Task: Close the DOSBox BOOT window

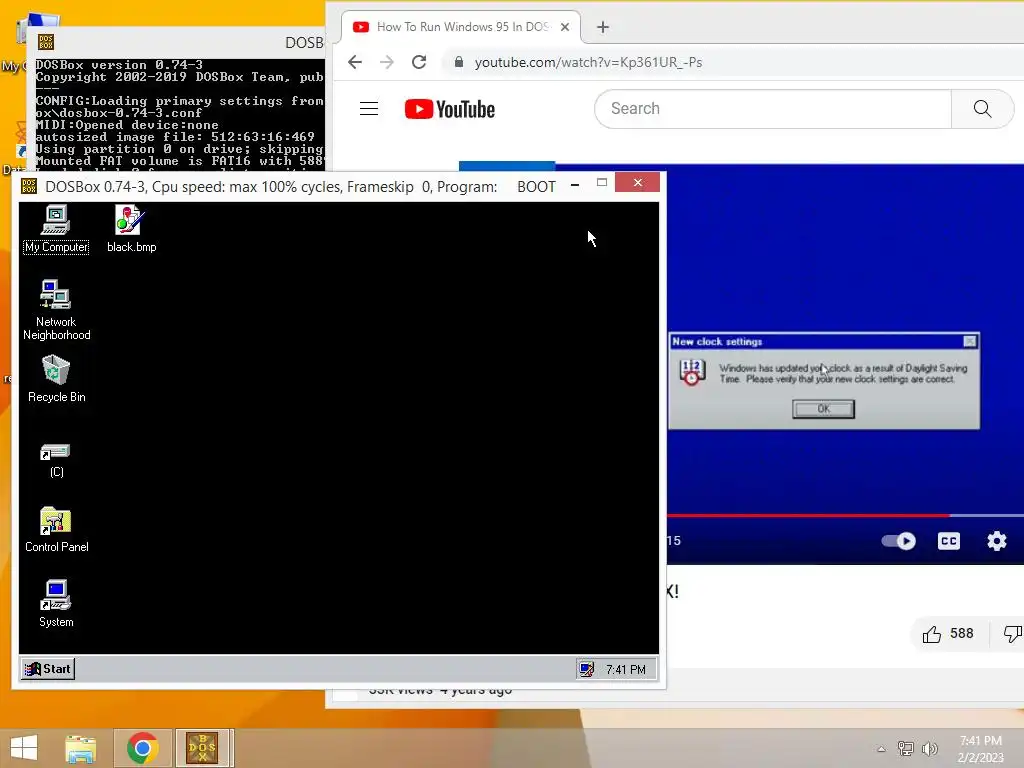Action: (x=637, y=183)
